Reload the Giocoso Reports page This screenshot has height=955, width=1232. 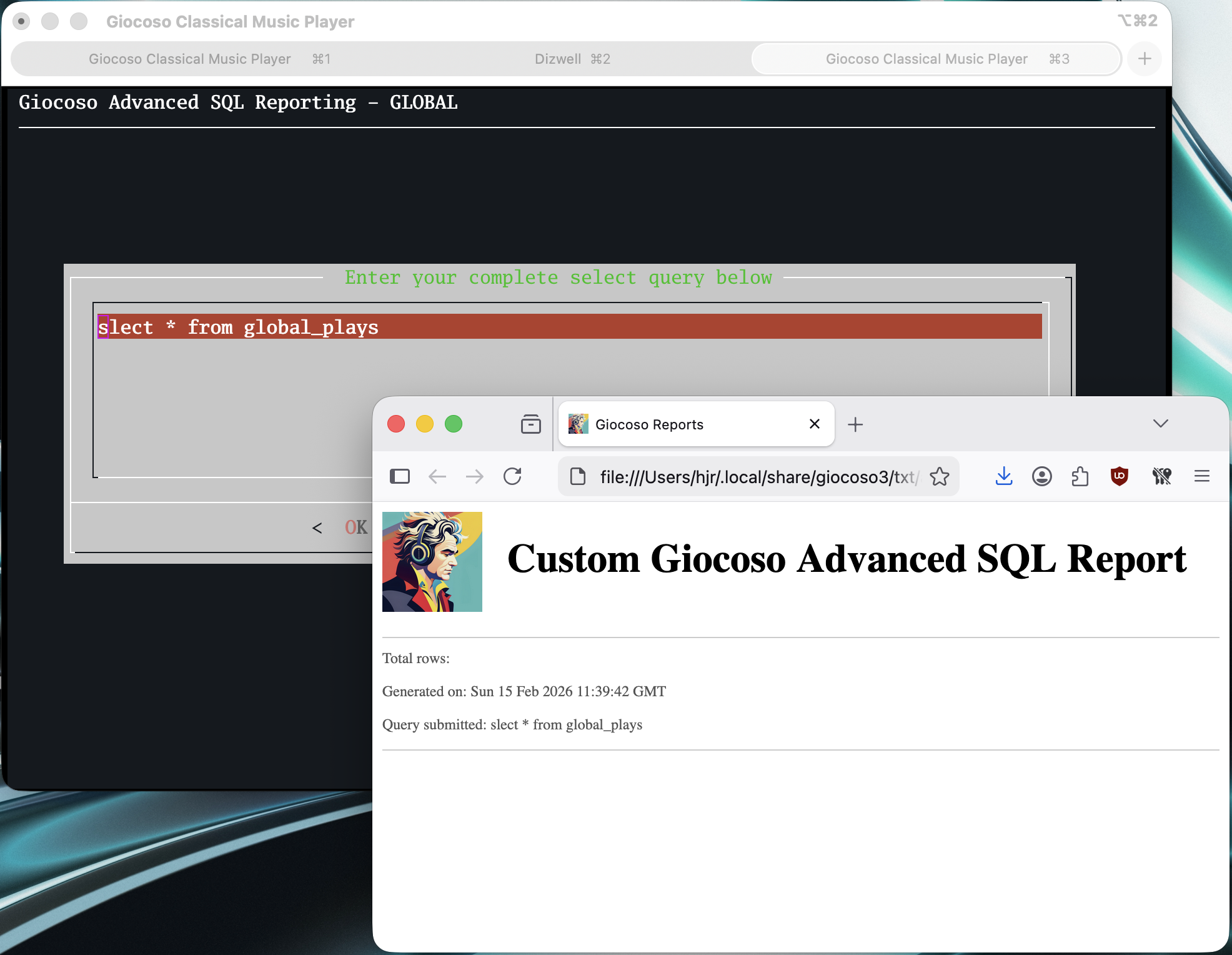[x=512, y=476]
